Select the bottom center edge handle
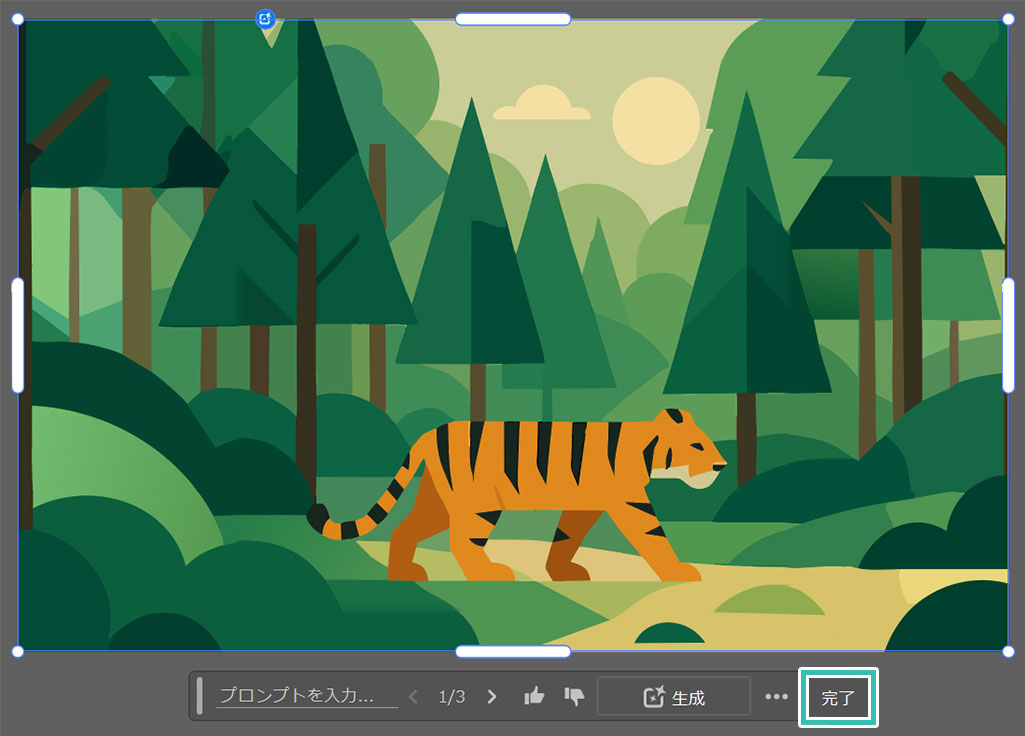This screenshot has height=736, width=1025. [x=513, y=652]
